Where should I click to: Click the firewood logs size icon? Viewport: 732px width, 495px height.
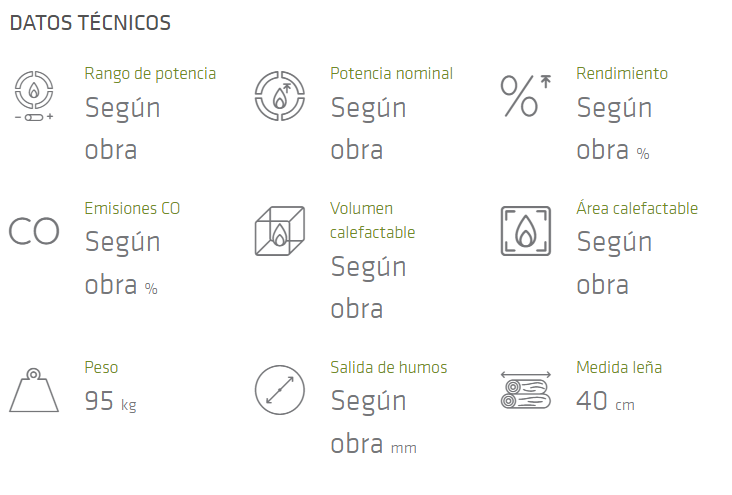(x=525, y=390)
